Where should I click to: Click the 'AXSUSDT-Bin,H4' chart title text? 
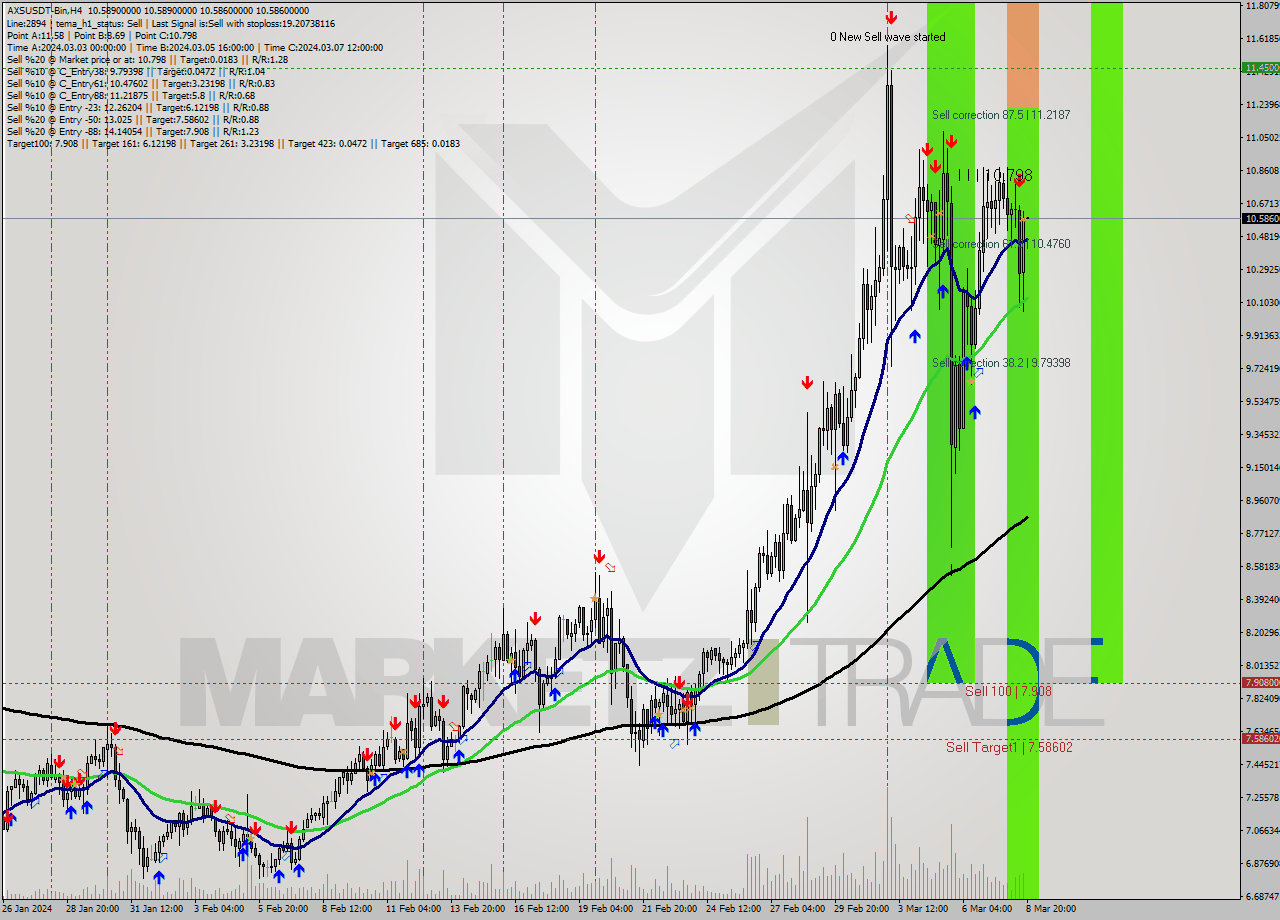(43, 11)
